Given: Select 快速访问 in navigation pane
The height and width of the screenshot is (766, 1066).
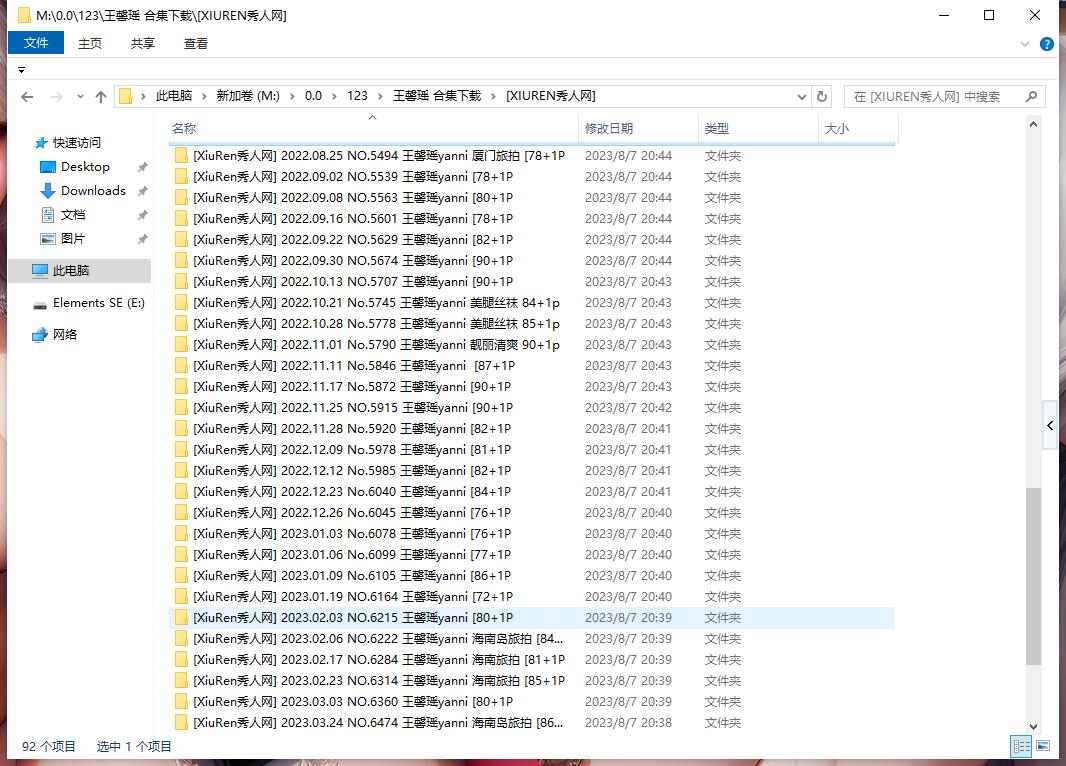Looking at the screenshot, I should 76,142.
